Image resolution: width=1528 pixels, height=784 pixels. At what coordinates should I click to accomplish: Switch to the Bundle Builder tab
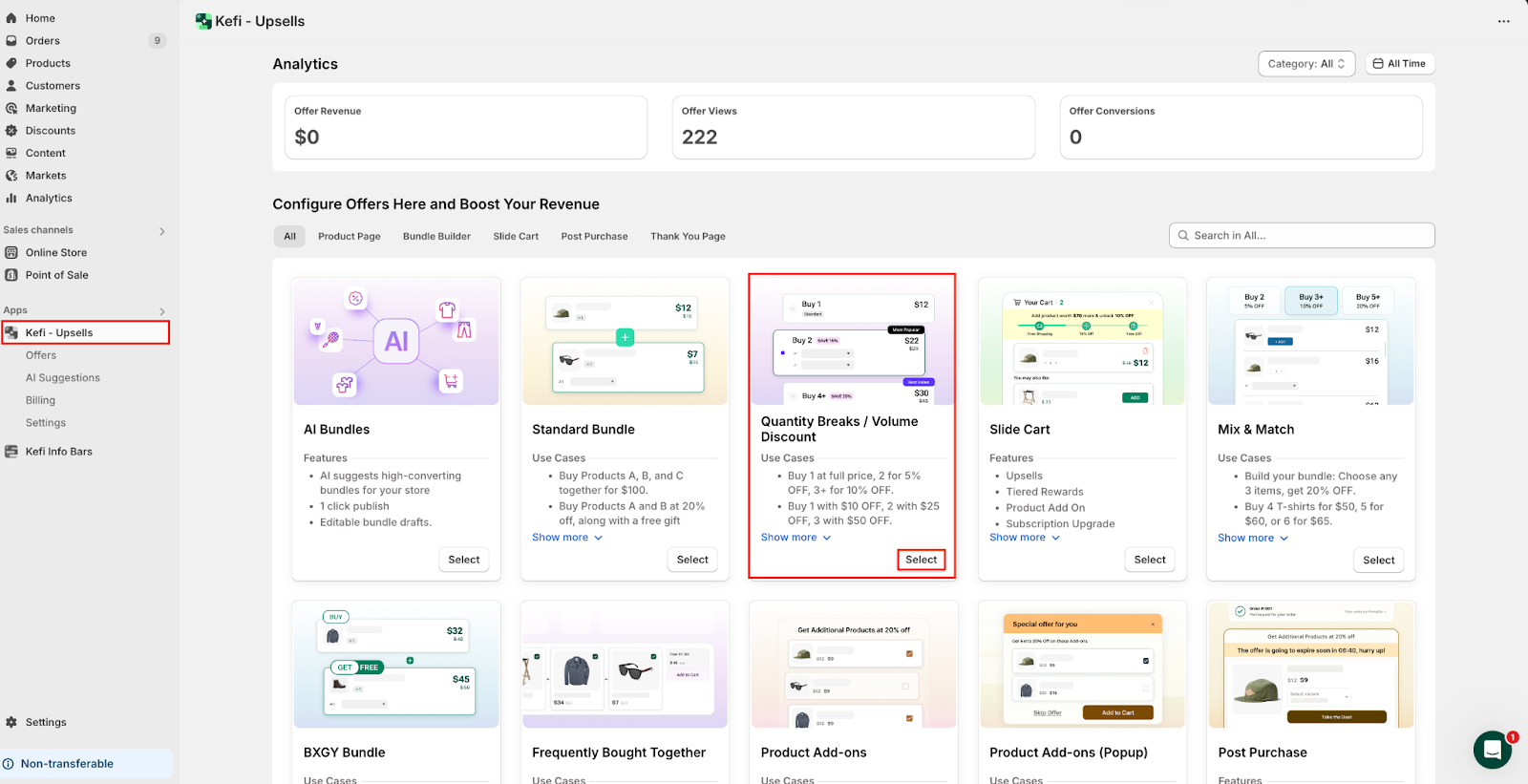pos(436,237)
